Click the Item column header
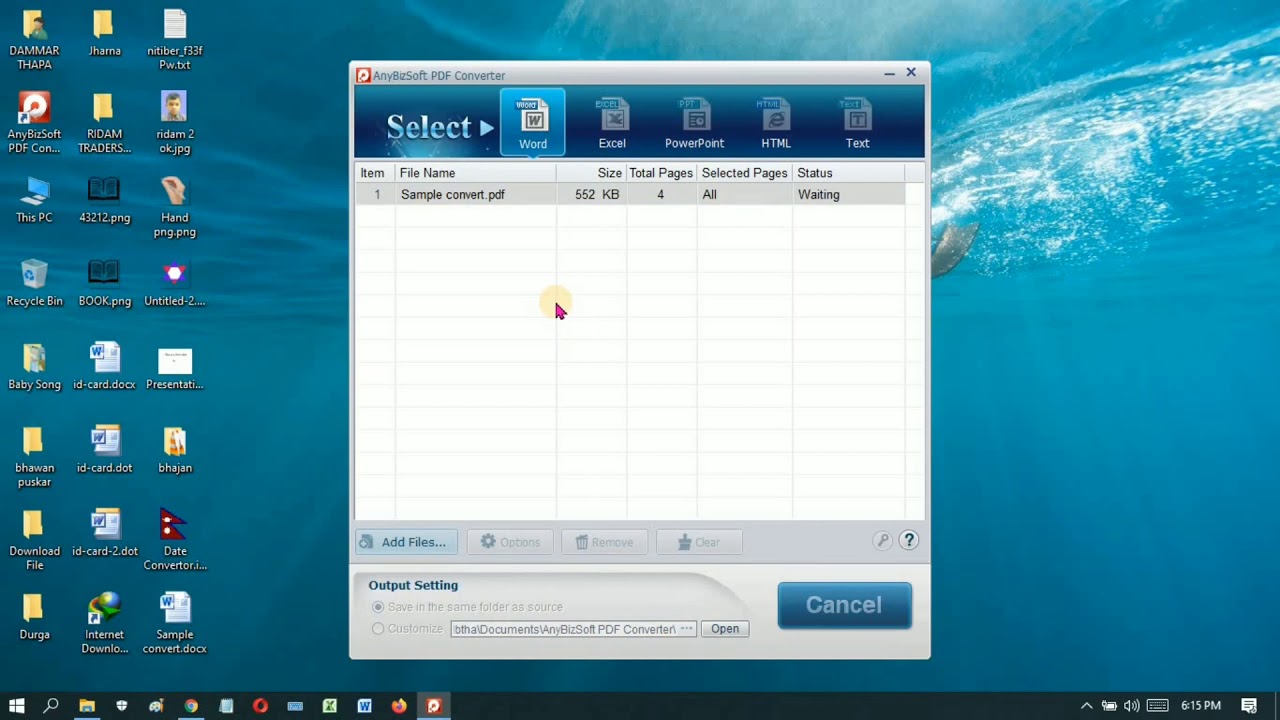Viewport: 1280px width, 720px height. coord(374,173)
